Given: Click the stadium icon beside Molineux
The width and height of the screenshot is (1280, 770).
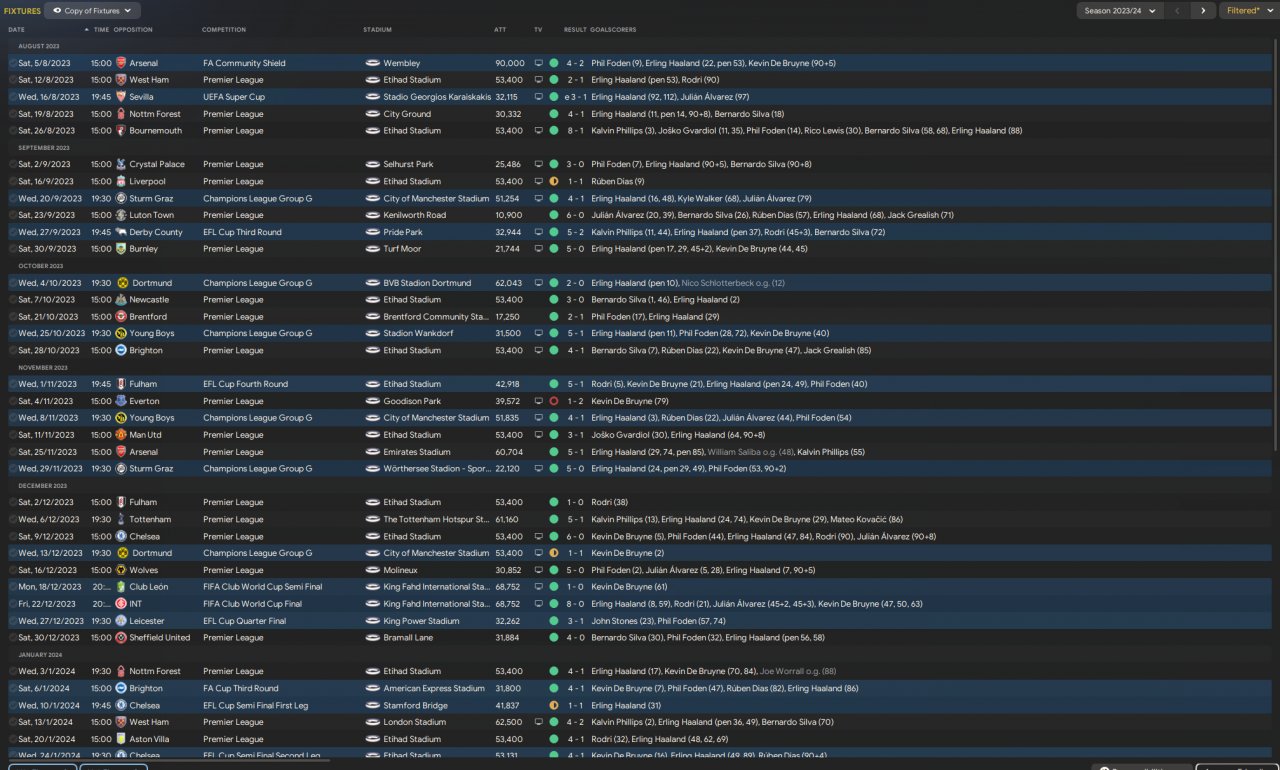Looking at the screenshot, I should (373, 571).
